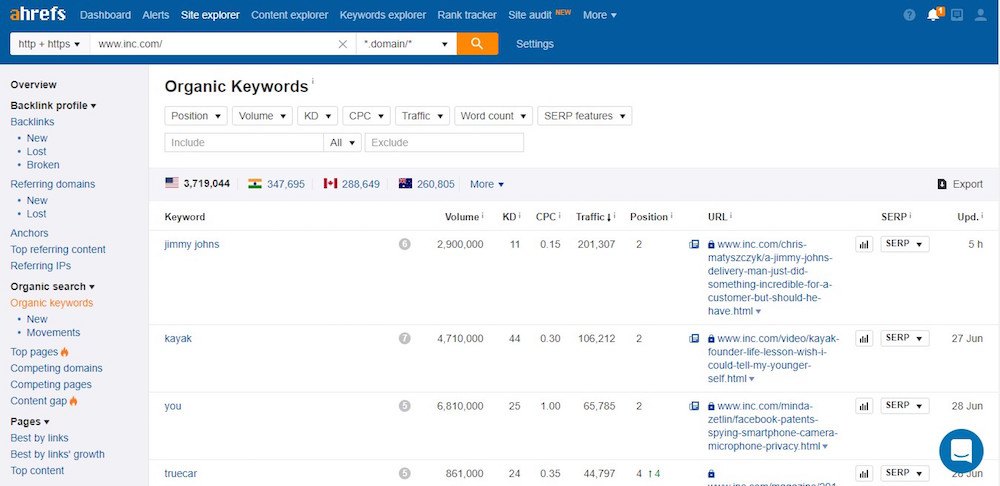The width and height of the screenshot is (1000, 486).
Task: Expand the More menu in top navigation
Action: pyautogui.click(x=599, y=15)
